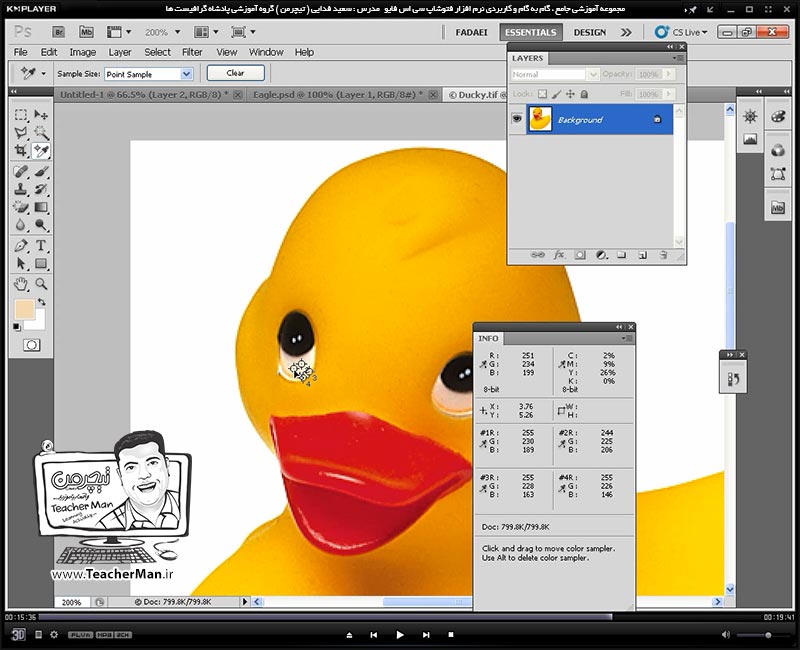Create a new layer in Layers panel

[643, 255]
